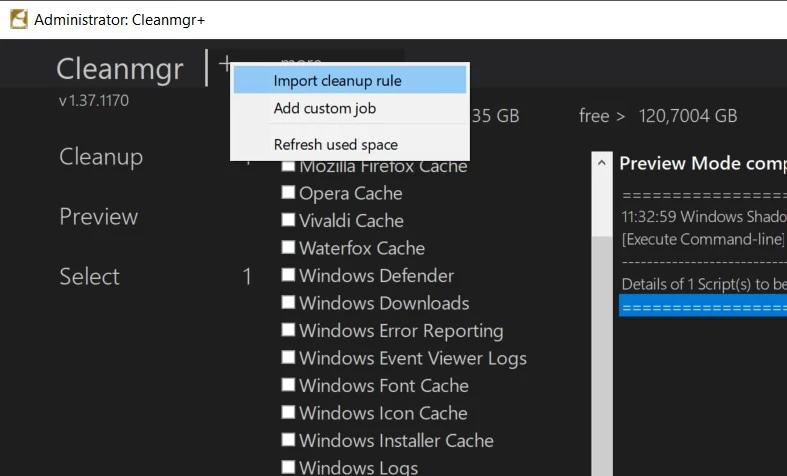Click the free space value 120,7004 GB
Image resolution: width=787 pixels, height=476 pixels.
(688, 116)
